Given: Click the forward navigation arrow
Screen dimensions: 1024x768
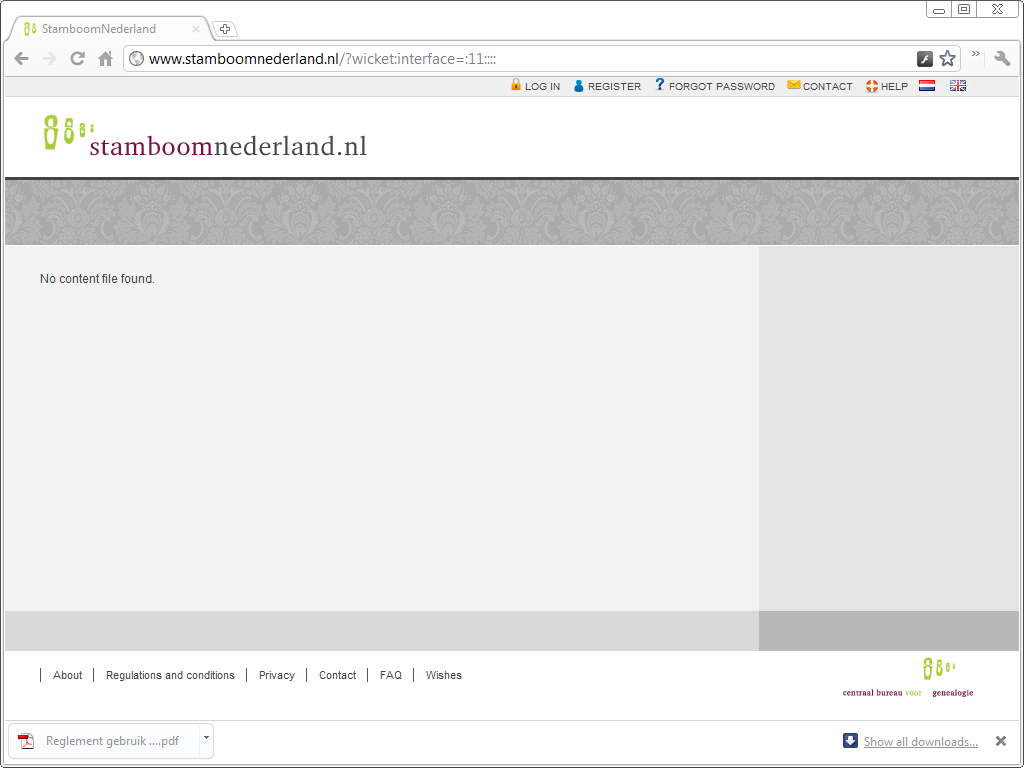Looking at the screenshot, I should click(49, 59).
